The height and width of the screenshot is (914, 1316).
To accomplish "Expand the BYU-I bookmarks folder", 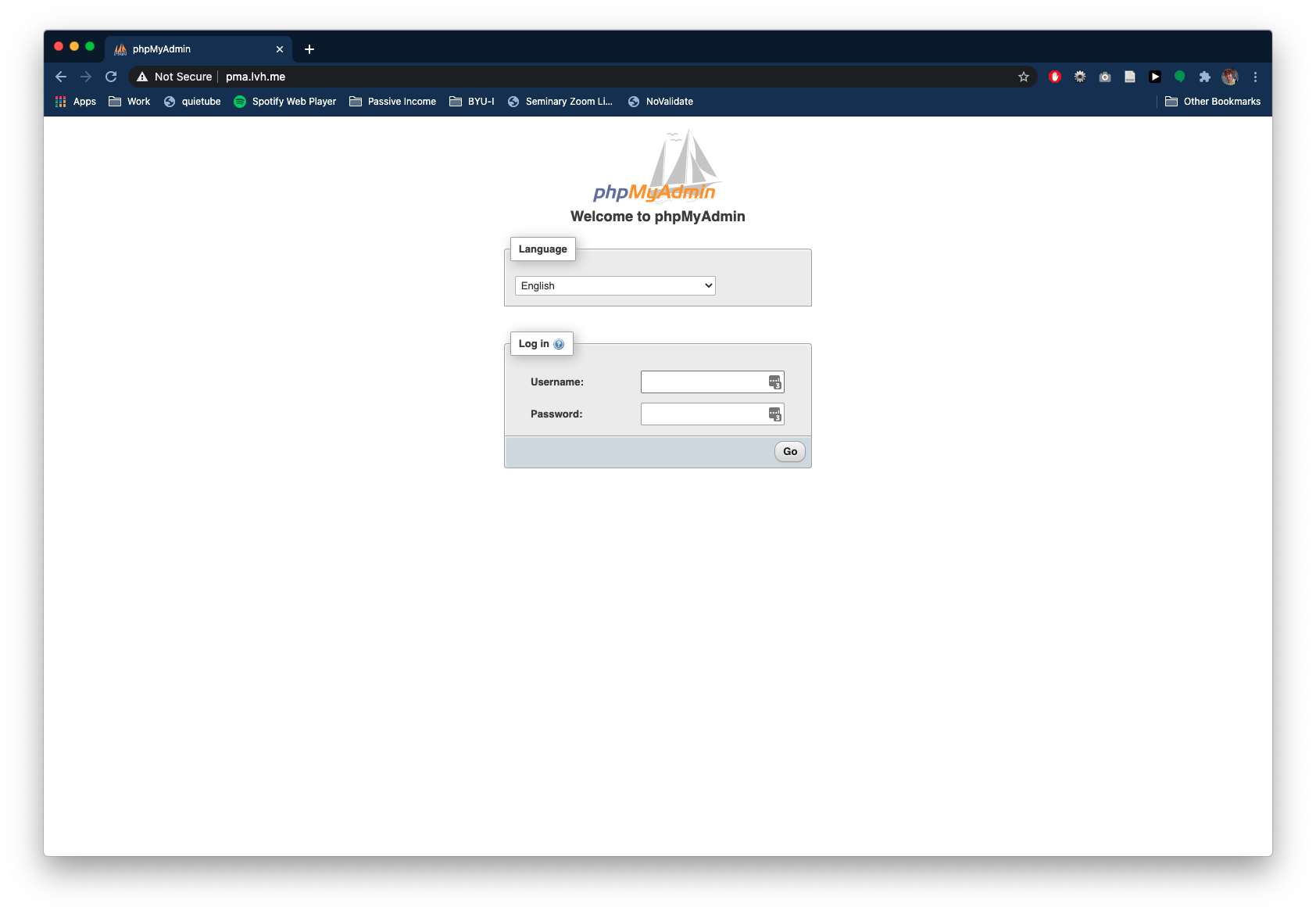I will click(472, 102).
